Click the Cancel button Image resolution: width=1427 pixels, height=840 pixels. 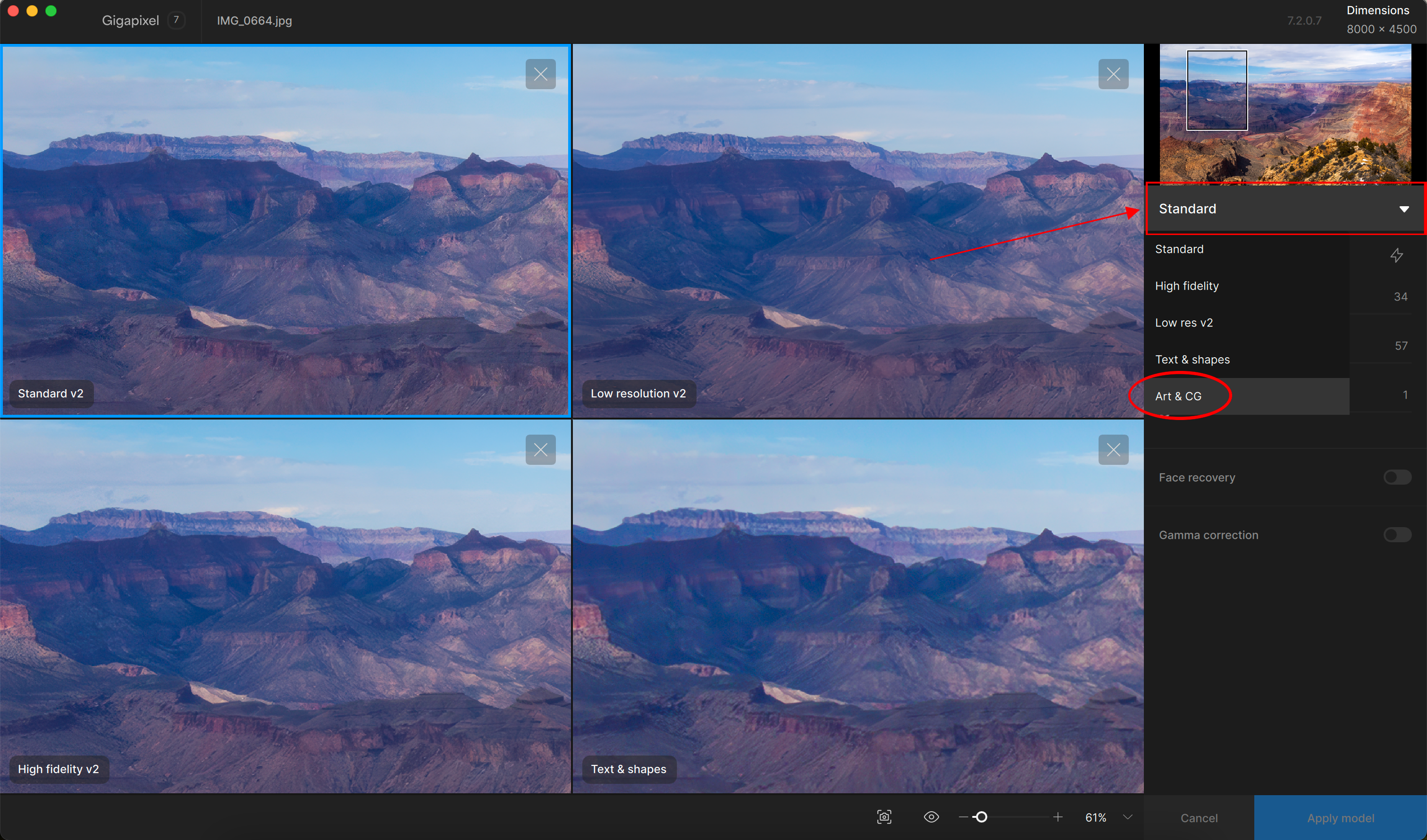1199,818
